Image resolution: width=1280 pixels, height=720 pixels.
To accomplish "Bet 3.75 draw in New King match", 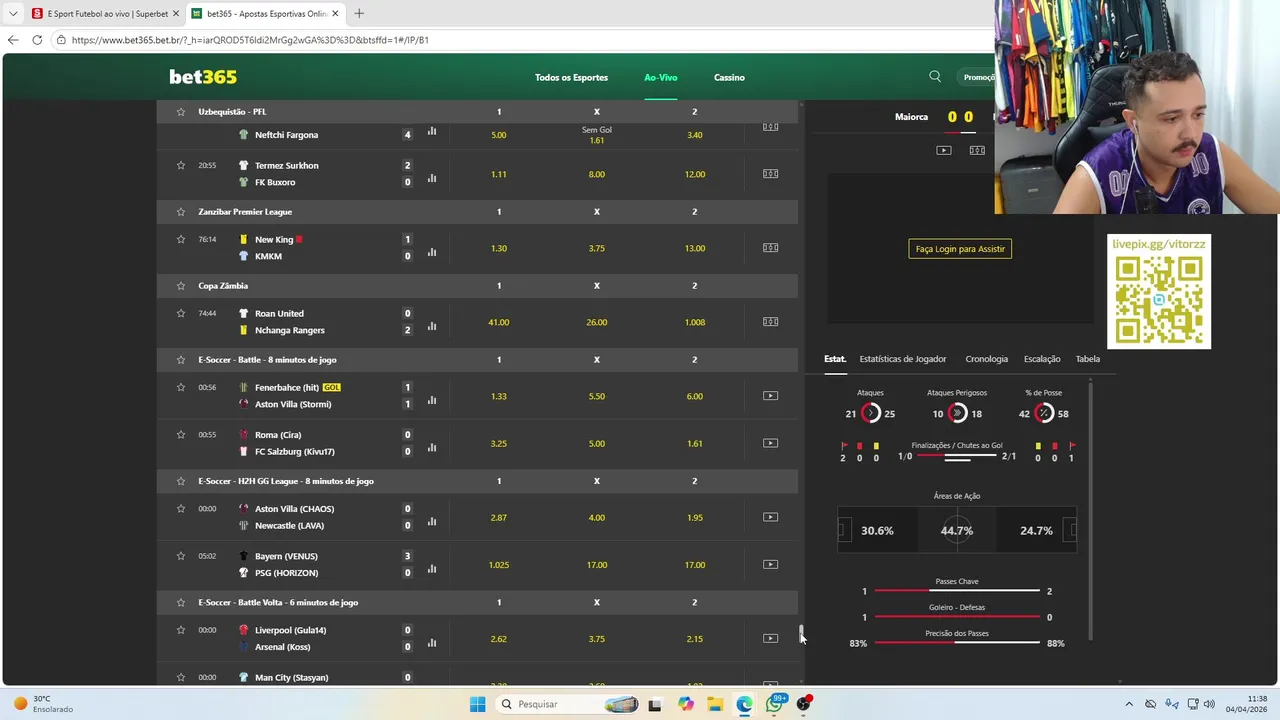I will (x=597, y=248).
